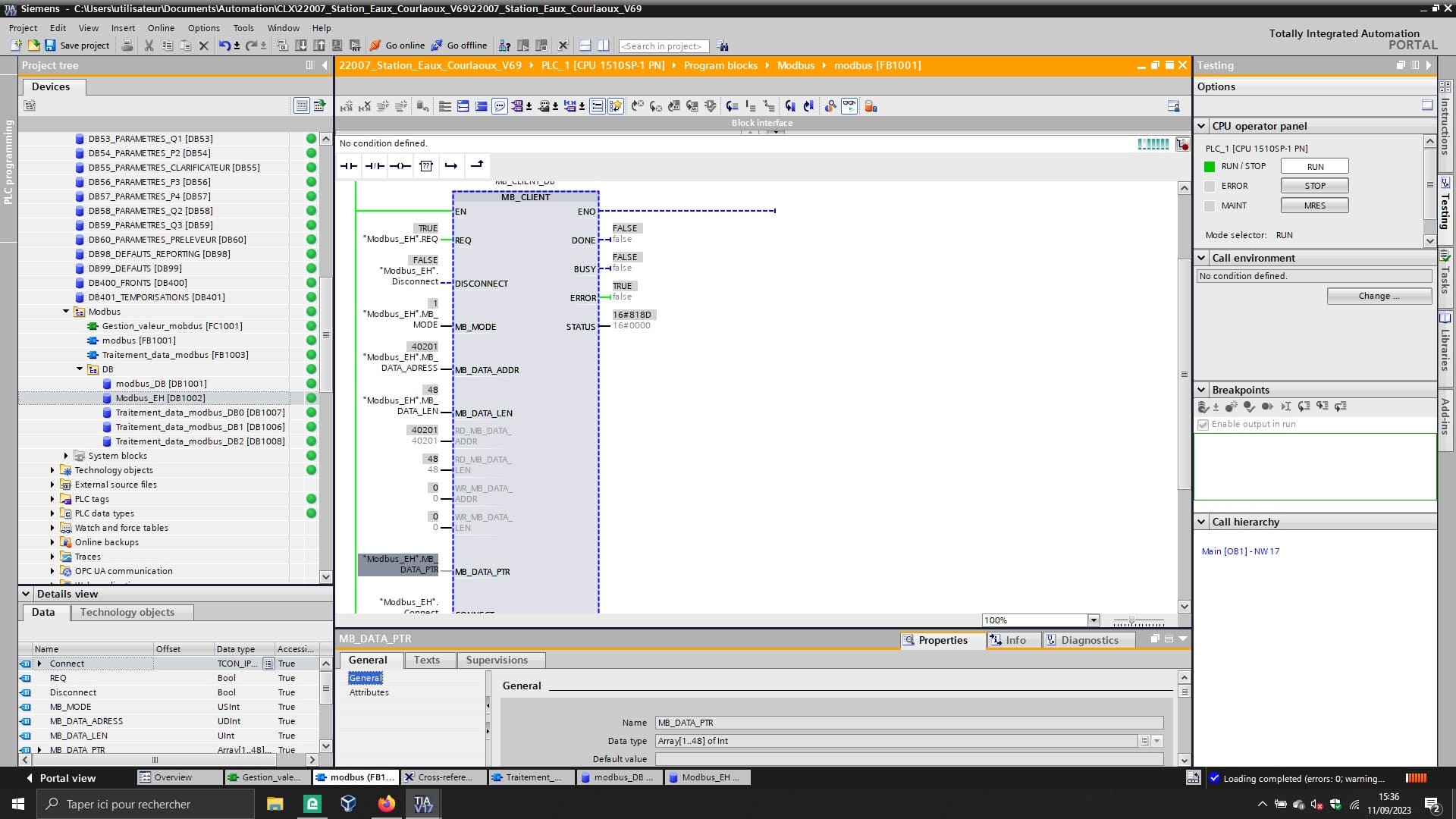Image resolution: width=1456 pixels, height=819 pixels.
Task: Adjust the editor zoom slider
Action: pos(1131,621)
